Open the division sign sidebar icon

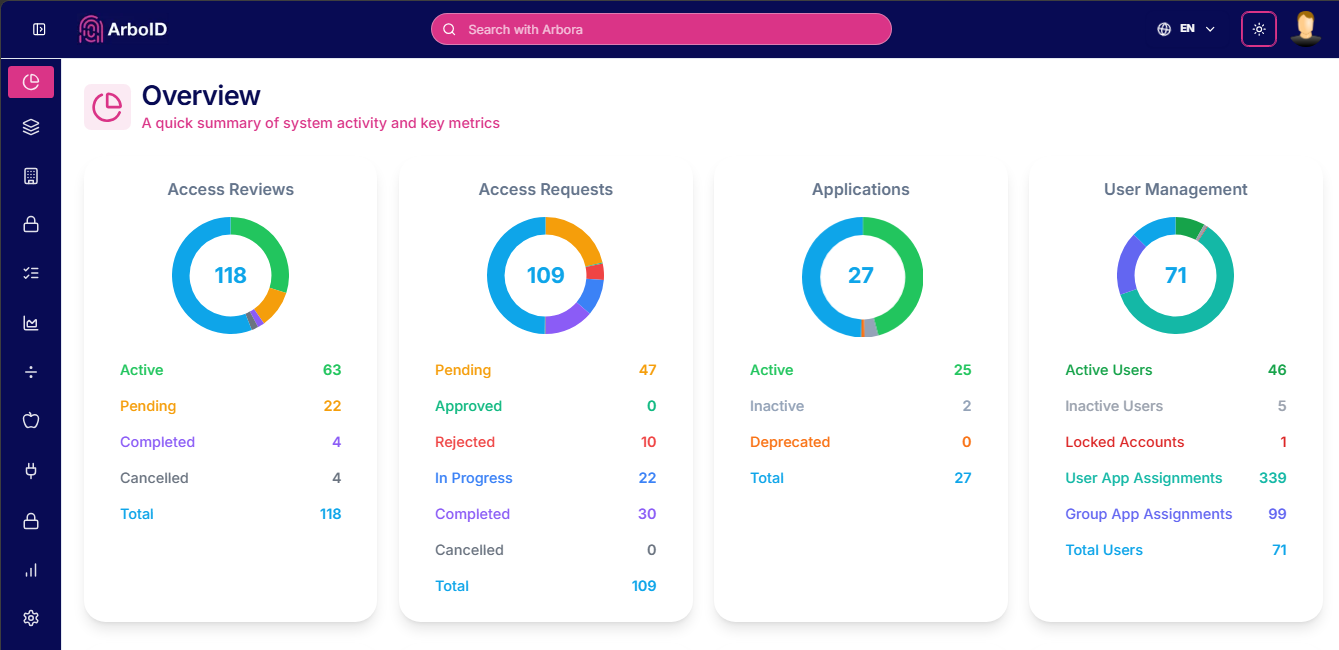pos(31,372)
